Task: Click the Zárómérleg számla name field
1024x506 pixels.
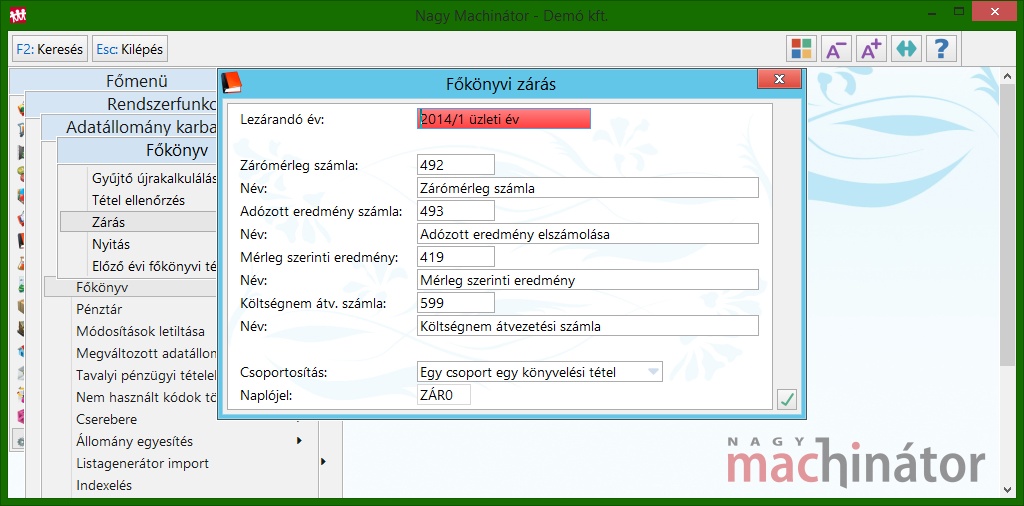Action: pos(588,187)
